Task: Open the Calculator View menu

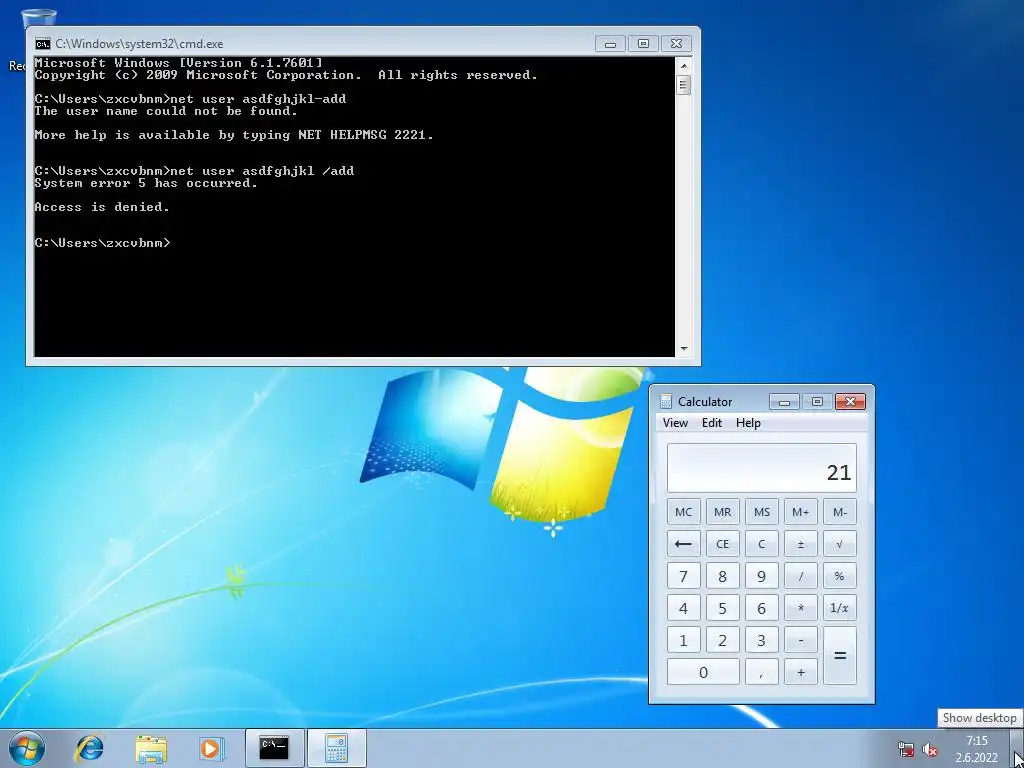Action: click(675, 423)
